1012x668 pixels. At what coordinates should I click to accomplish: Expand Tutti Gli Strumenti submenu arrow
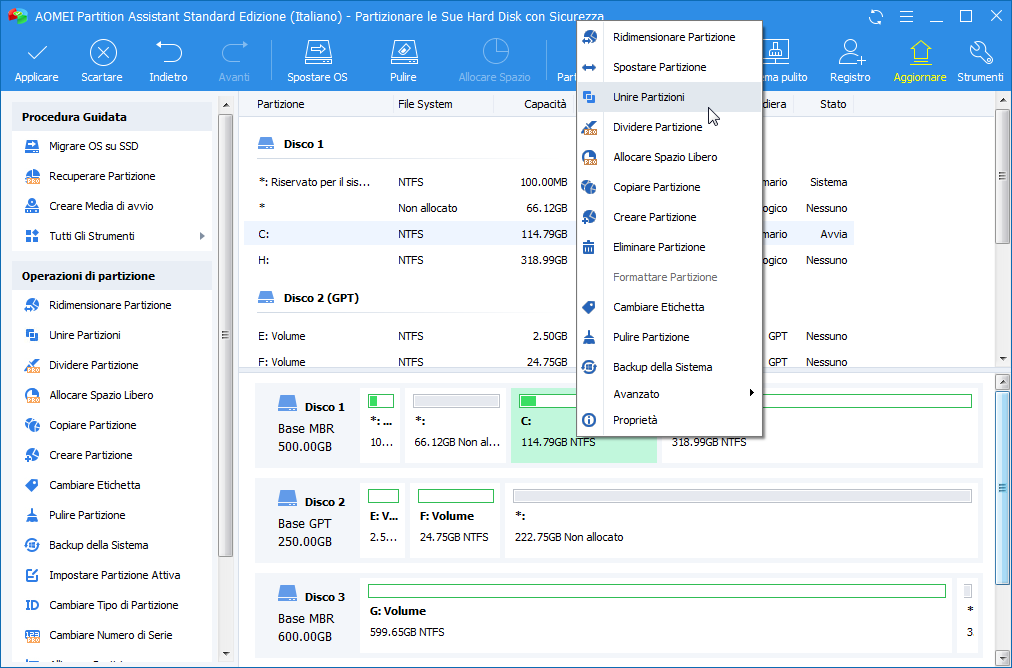pyautogui.click(x=202, y=236)
